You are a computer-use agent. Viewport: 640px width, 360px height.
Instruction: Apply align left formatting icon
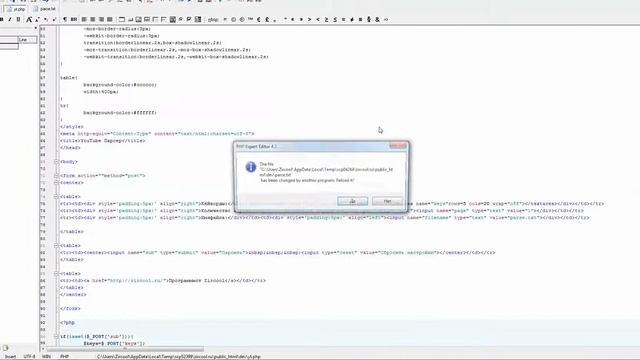[84, 19]
